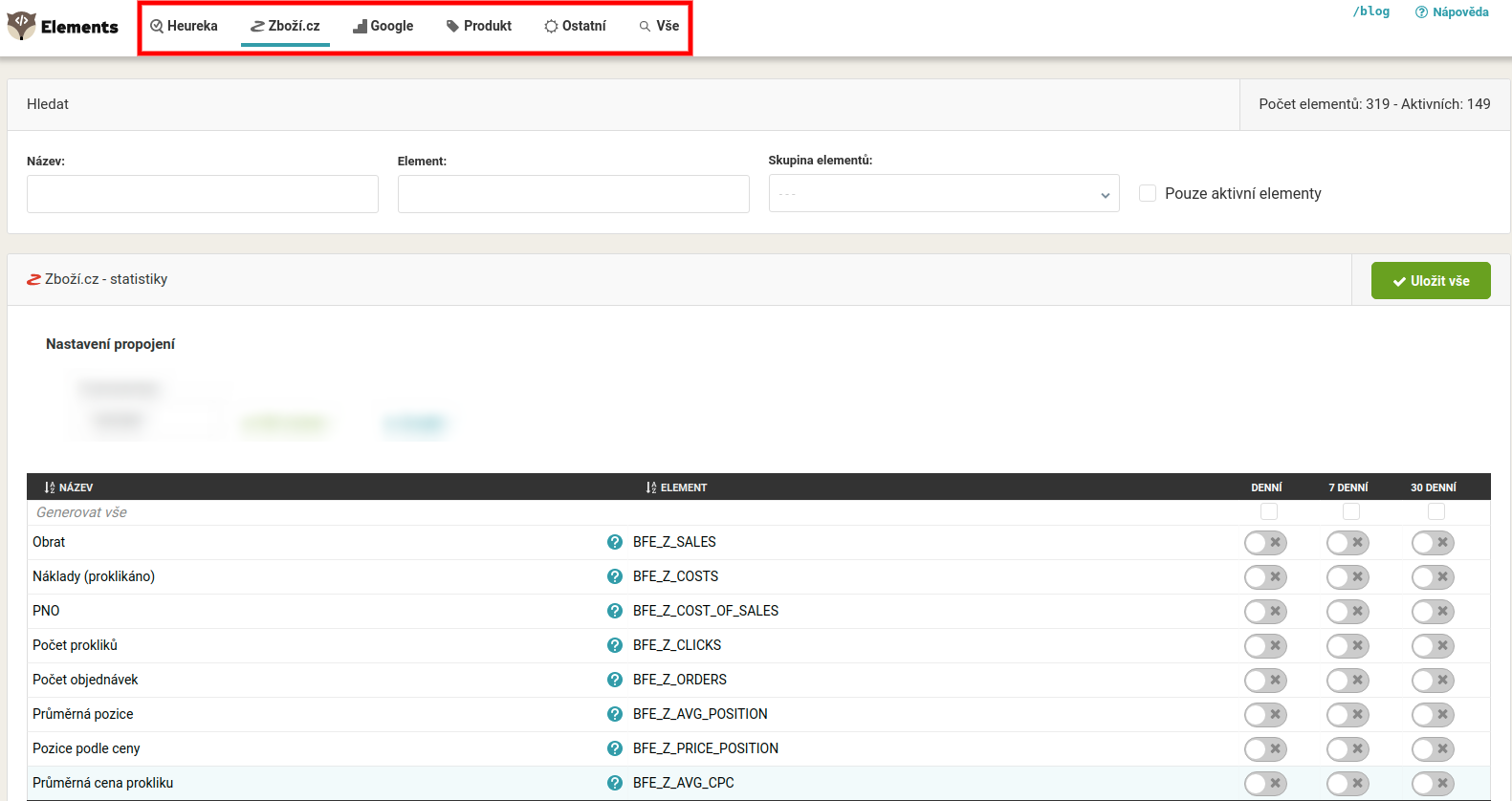Click the Počet elementů: 319 counter text
This screenshot has height=801, width=1512.
coord(1325,104)
